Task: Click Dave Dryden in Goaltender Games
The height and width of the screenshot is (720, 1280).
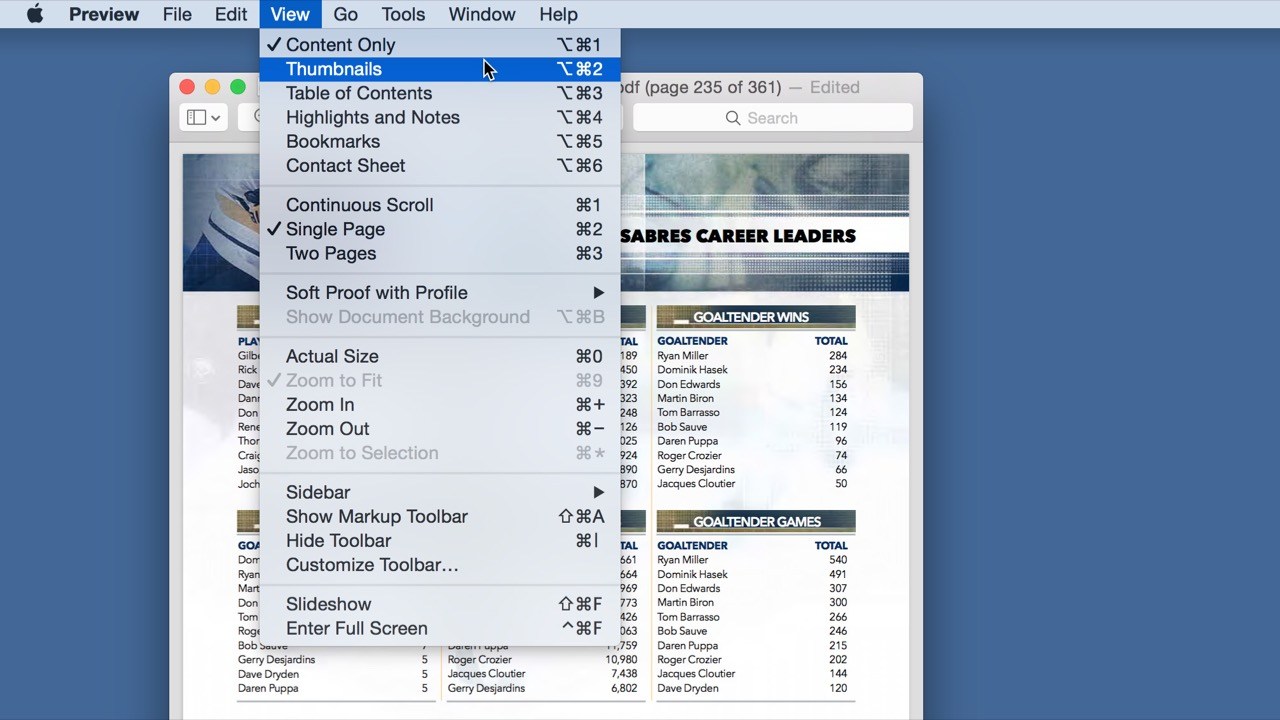Action: click(x=687, y=688)
